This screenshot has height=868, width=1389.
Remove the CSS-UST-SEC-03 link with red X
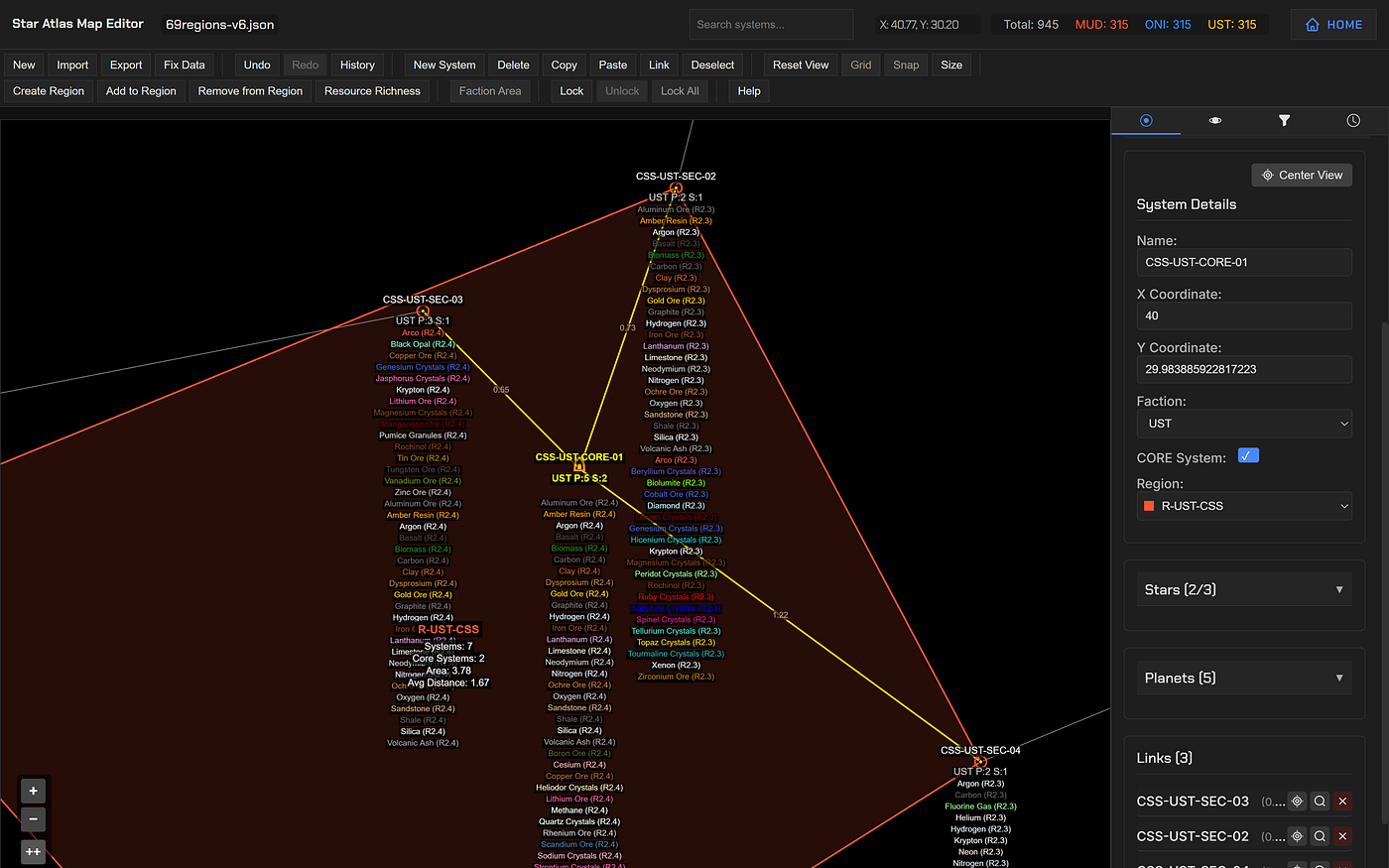tap(1342, 801)
